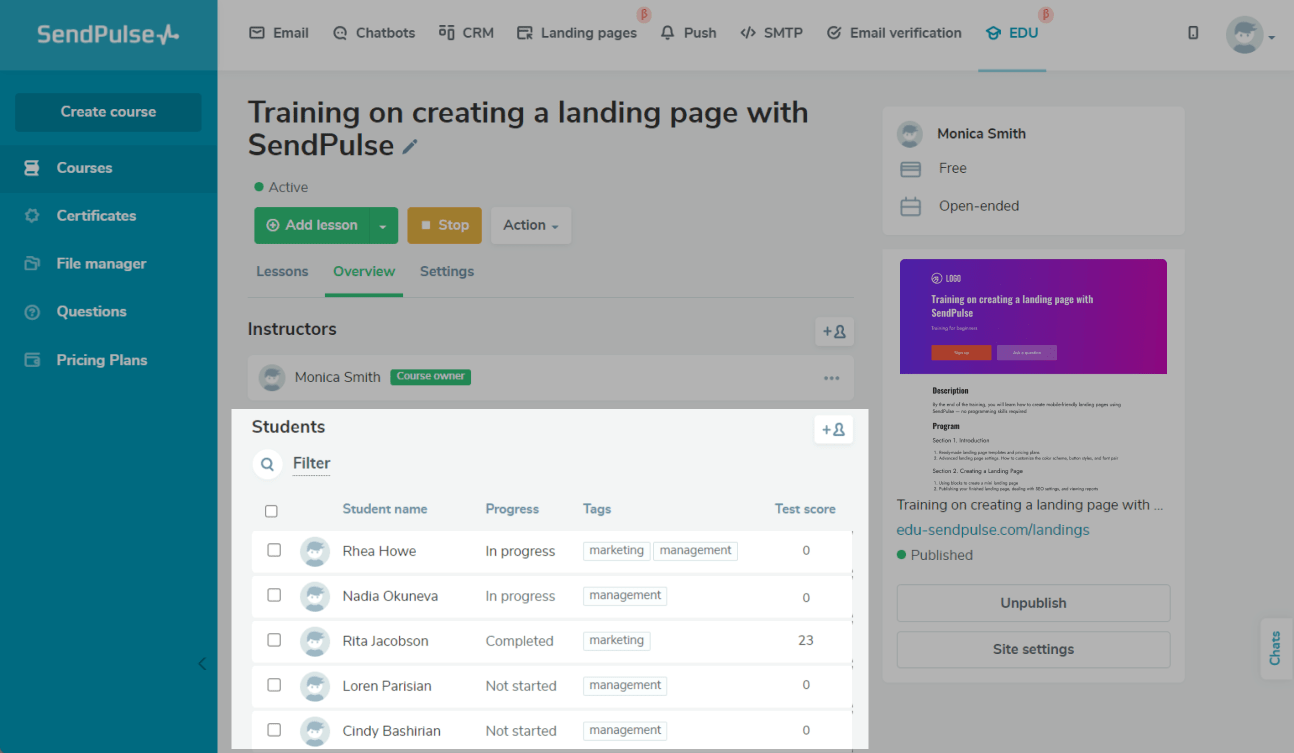Click add student icon in Students section
The height and width of the screenshot is (753, 1294).
point(834,430)
